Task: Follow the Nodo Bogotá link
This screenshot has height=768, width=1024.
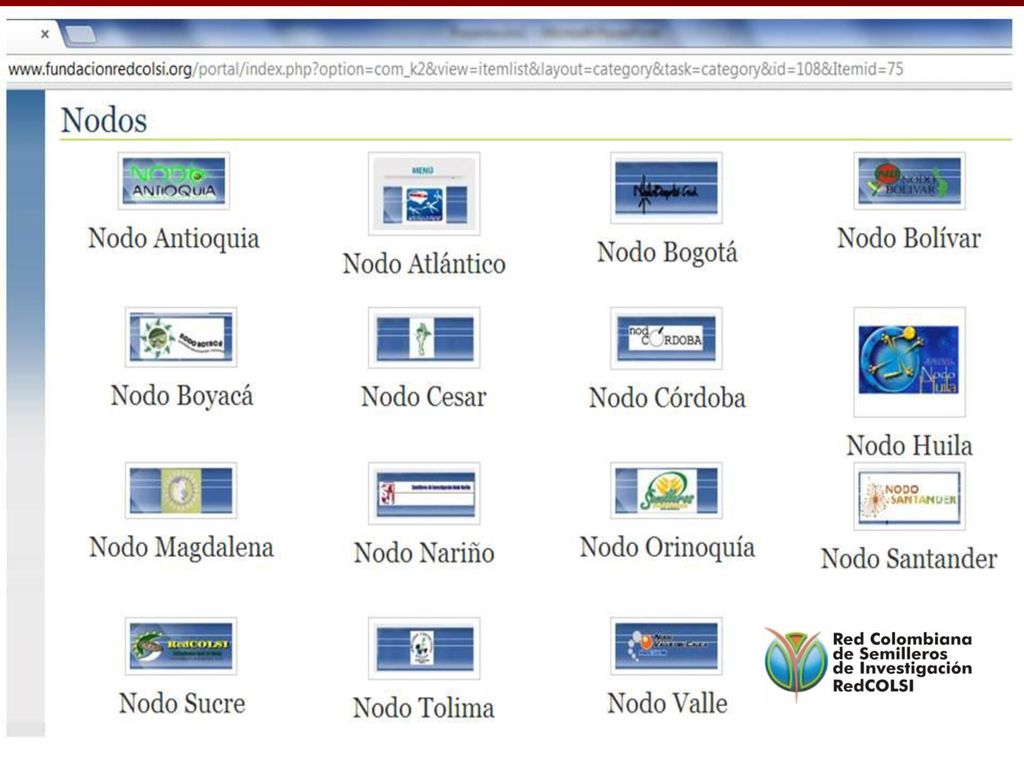Action: (667, 253)
